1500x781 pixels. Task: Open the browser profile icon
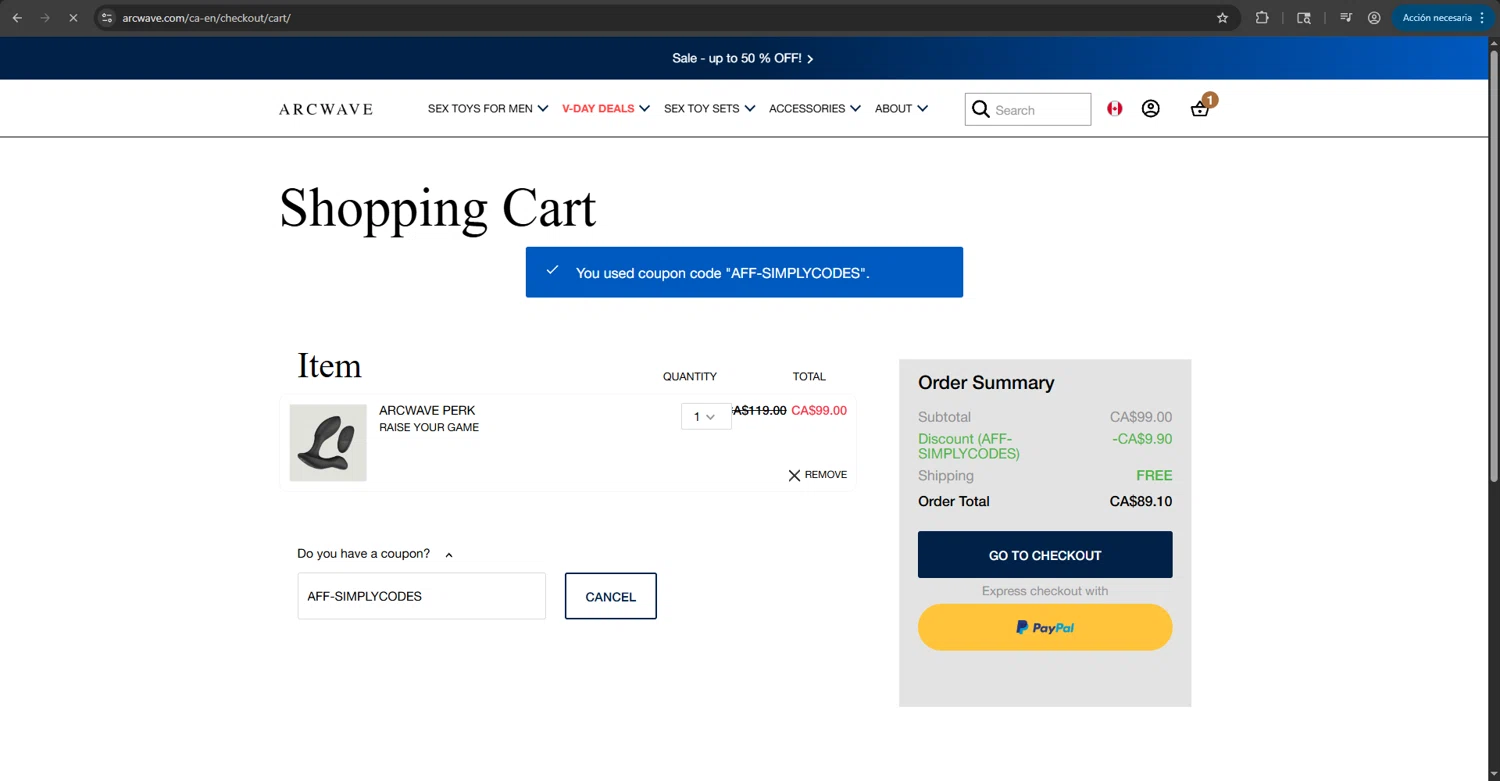[1374, 18]
